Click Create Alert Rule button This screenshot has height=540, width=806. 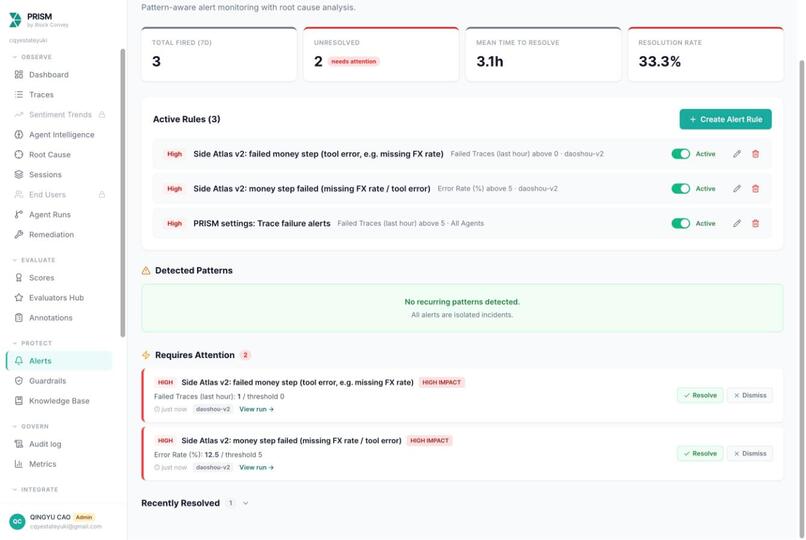pyautogui.click(x=725, y=119)
